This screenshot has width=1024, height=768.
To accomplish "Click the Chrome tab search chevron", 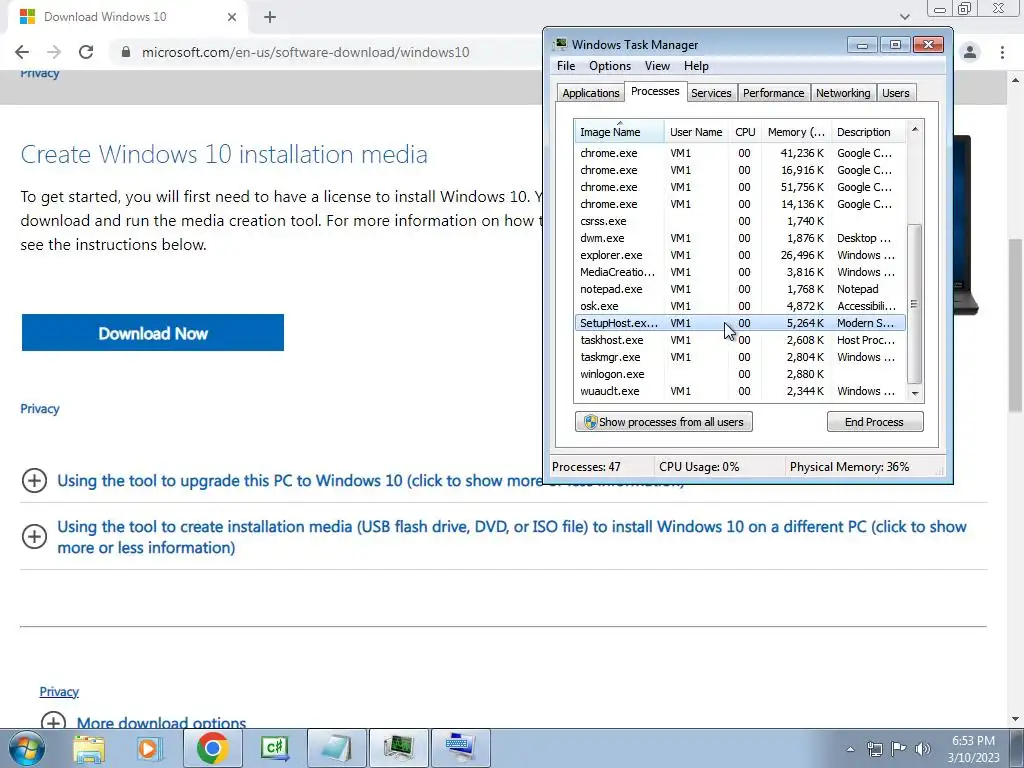I will [x=904, y=16].
